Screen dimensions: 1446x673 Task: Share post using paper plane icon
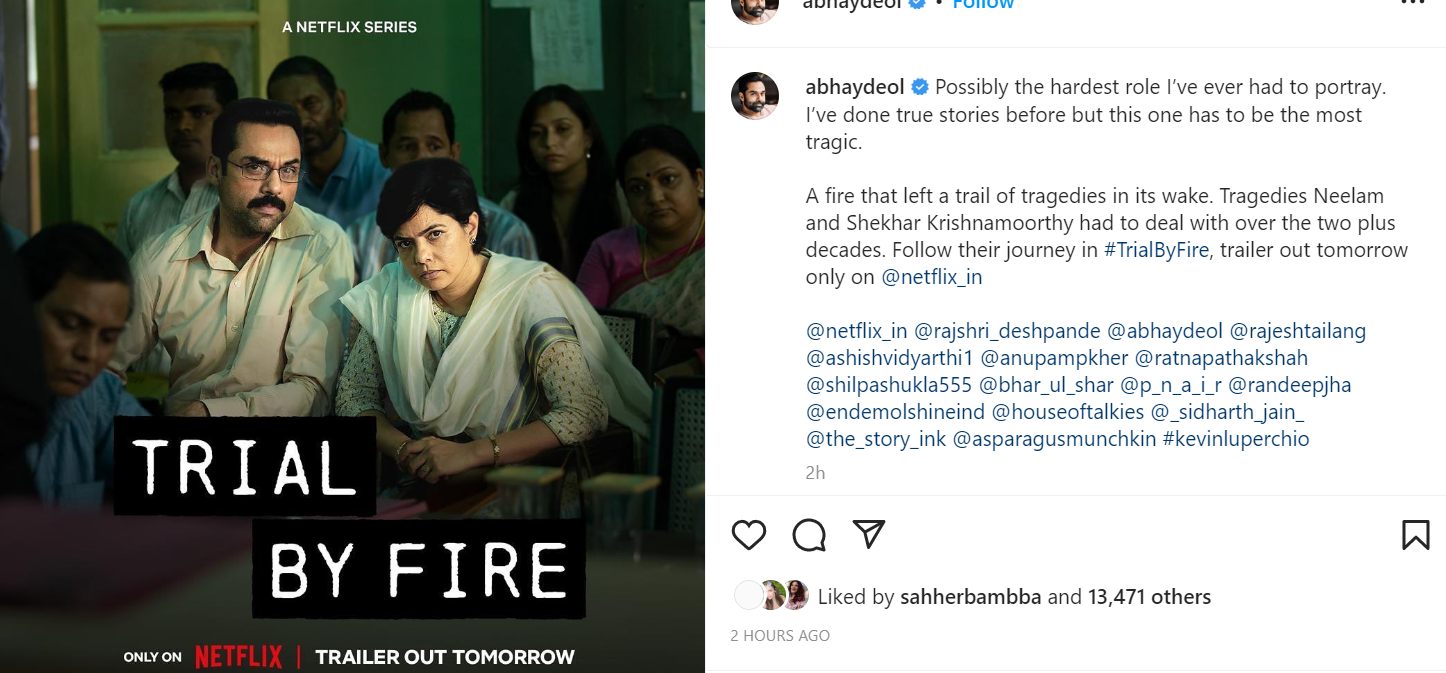tap(869, 535)
